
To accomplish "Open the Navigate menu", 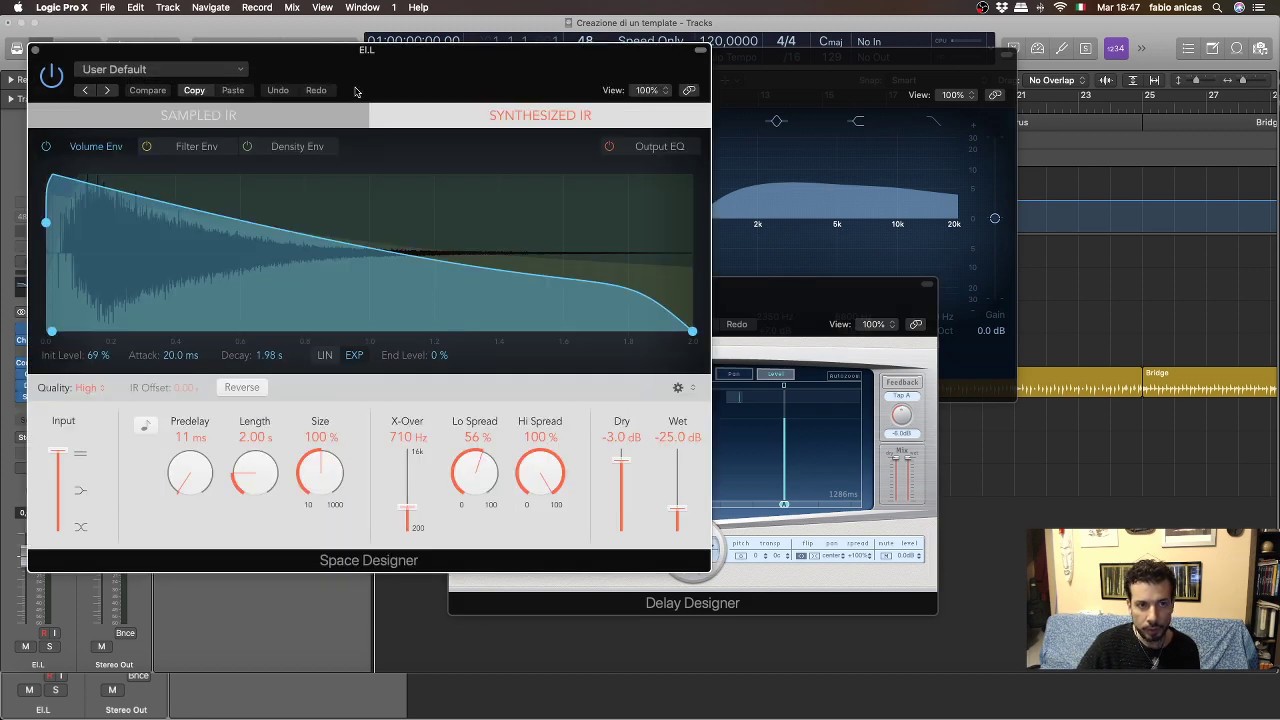I will click(210, 7).
